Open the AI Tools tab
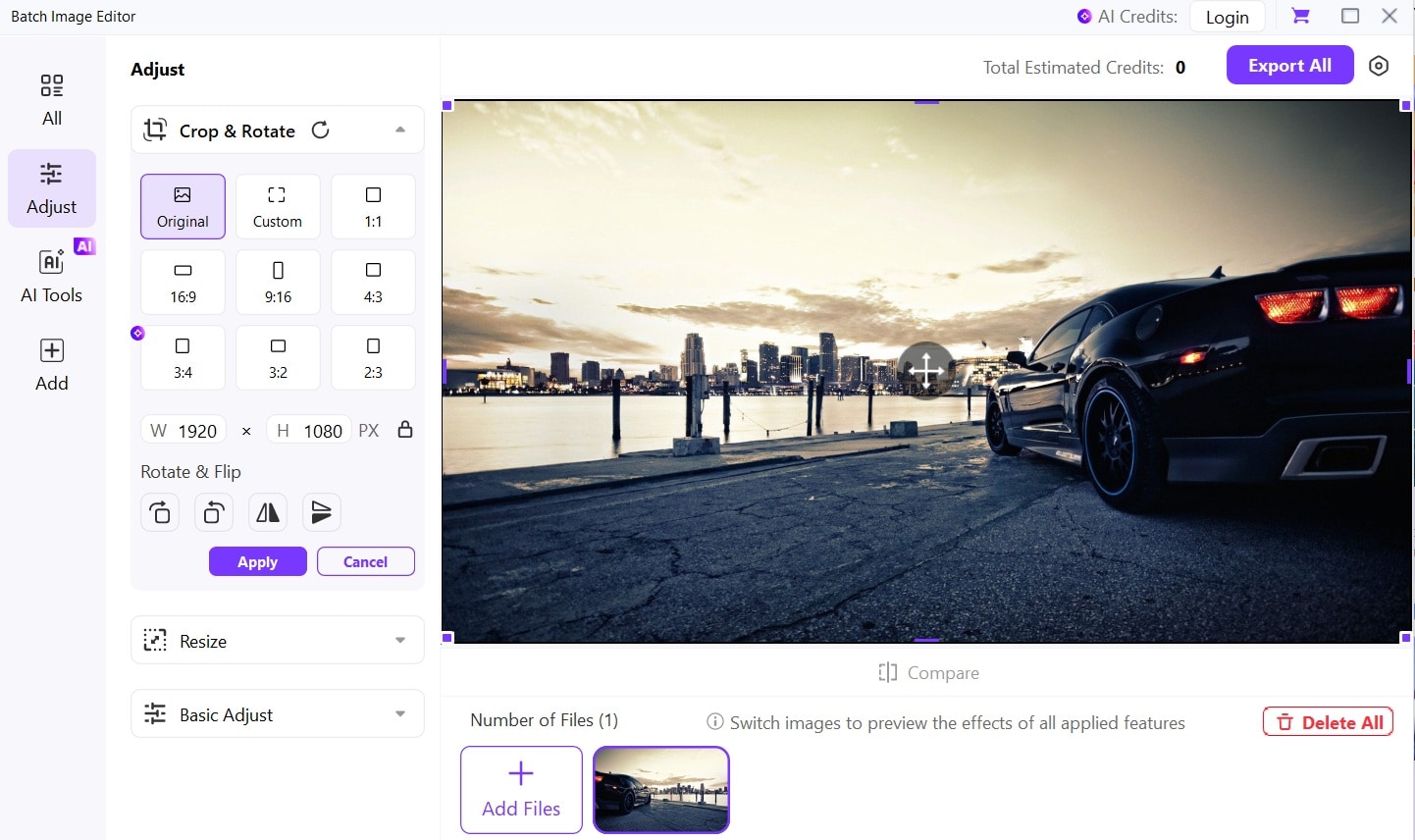1415x840 pixels. coord(52,276)
